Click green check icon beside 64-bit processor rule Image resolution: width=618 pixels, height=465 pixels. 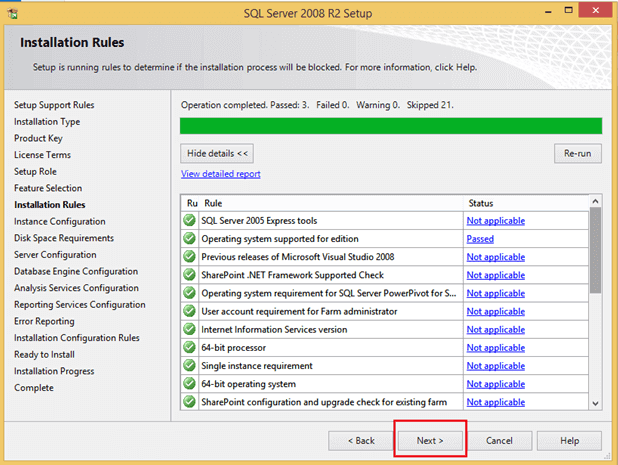point(189,348)
